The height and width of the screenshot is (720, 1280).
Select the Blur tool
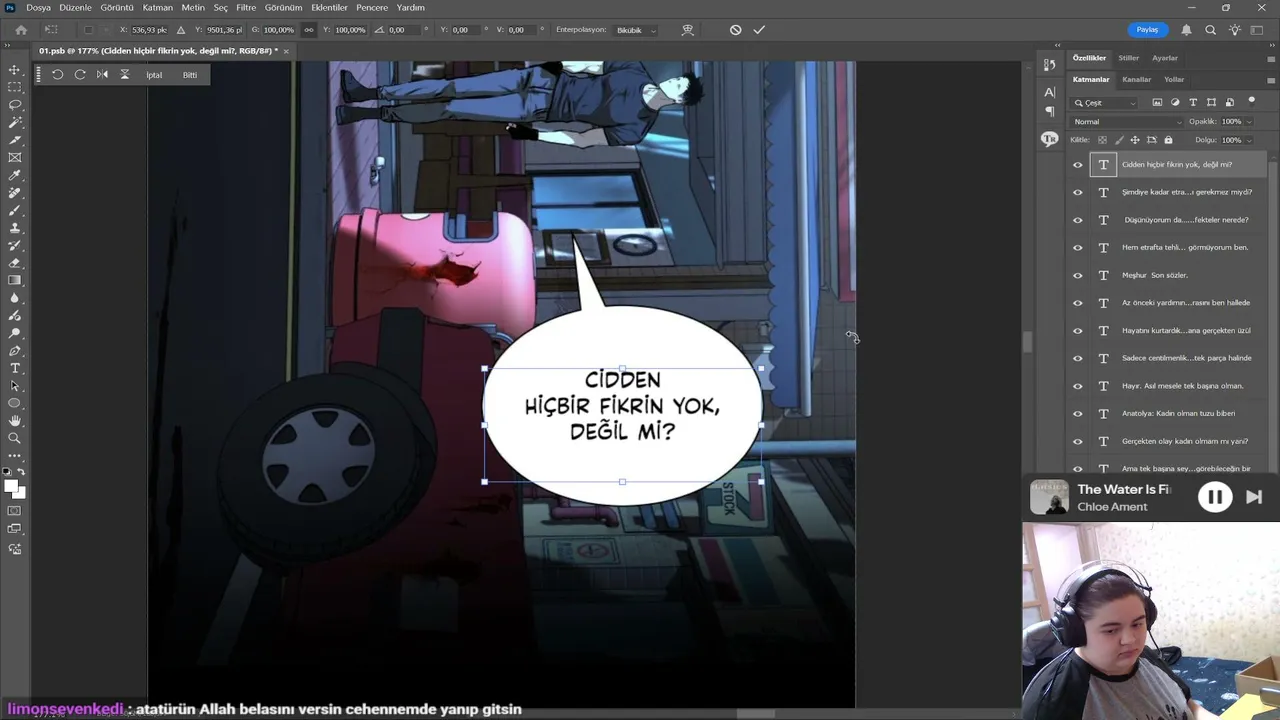point(15,298)
